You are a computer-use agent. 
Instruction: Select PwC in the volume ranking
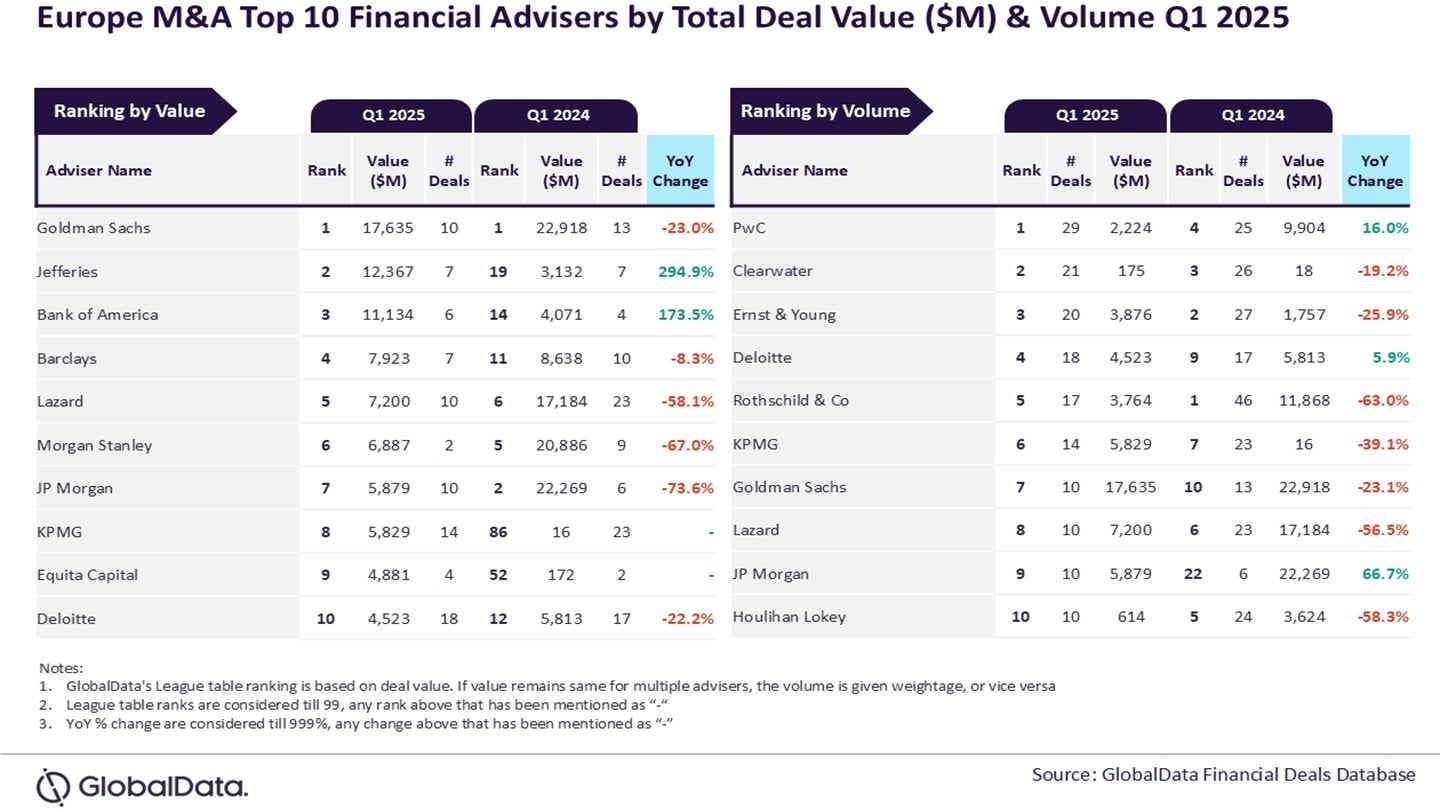click(x=748, y=228)
